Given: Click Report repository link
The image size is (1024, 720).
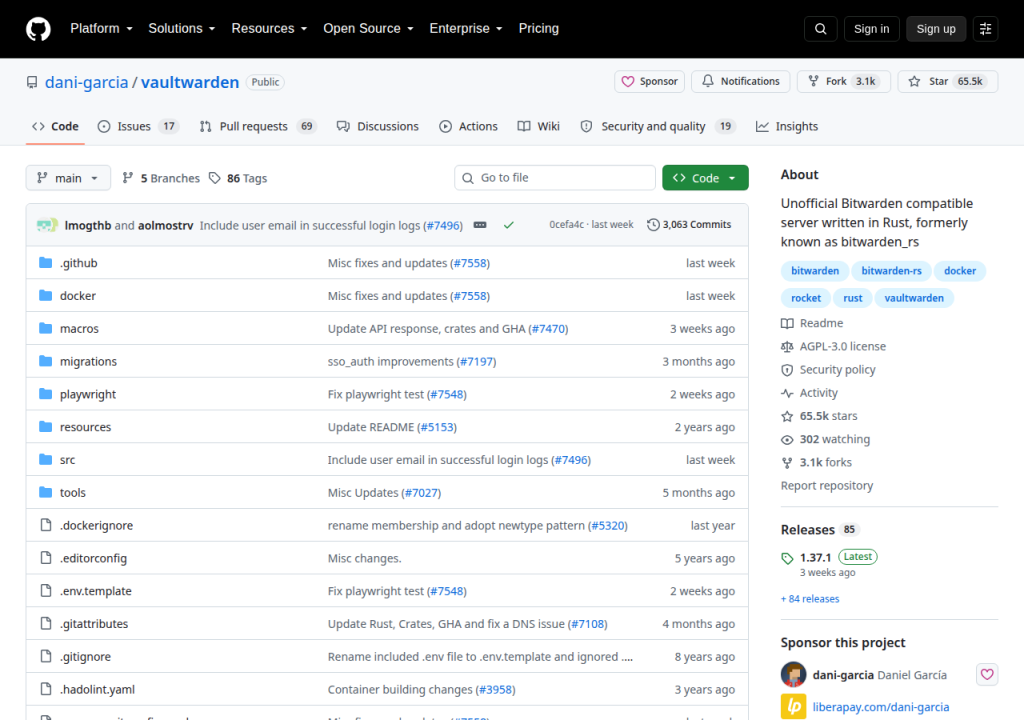Looking at the screenshot, I should pyautogui.click(x=827, y=485).
